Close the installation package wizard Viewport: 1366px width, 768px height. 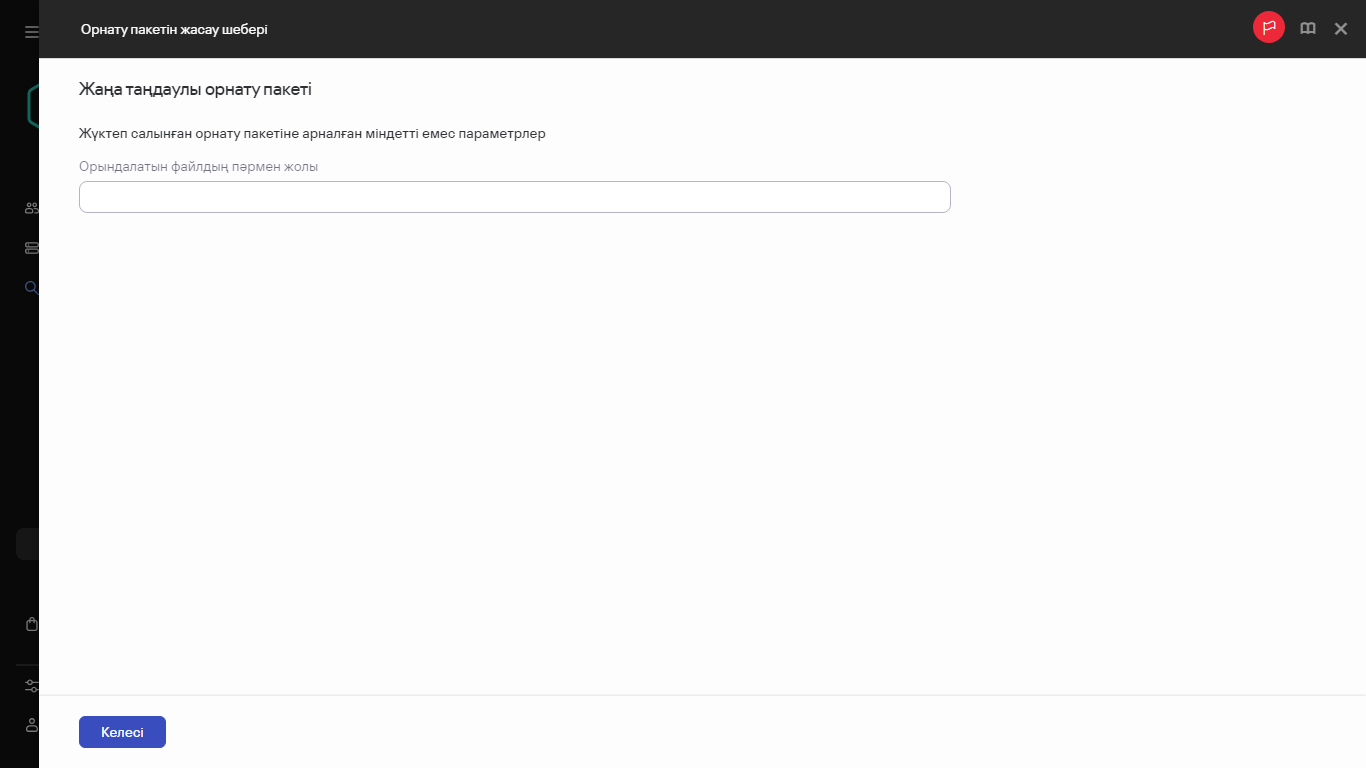(1341, 29)
